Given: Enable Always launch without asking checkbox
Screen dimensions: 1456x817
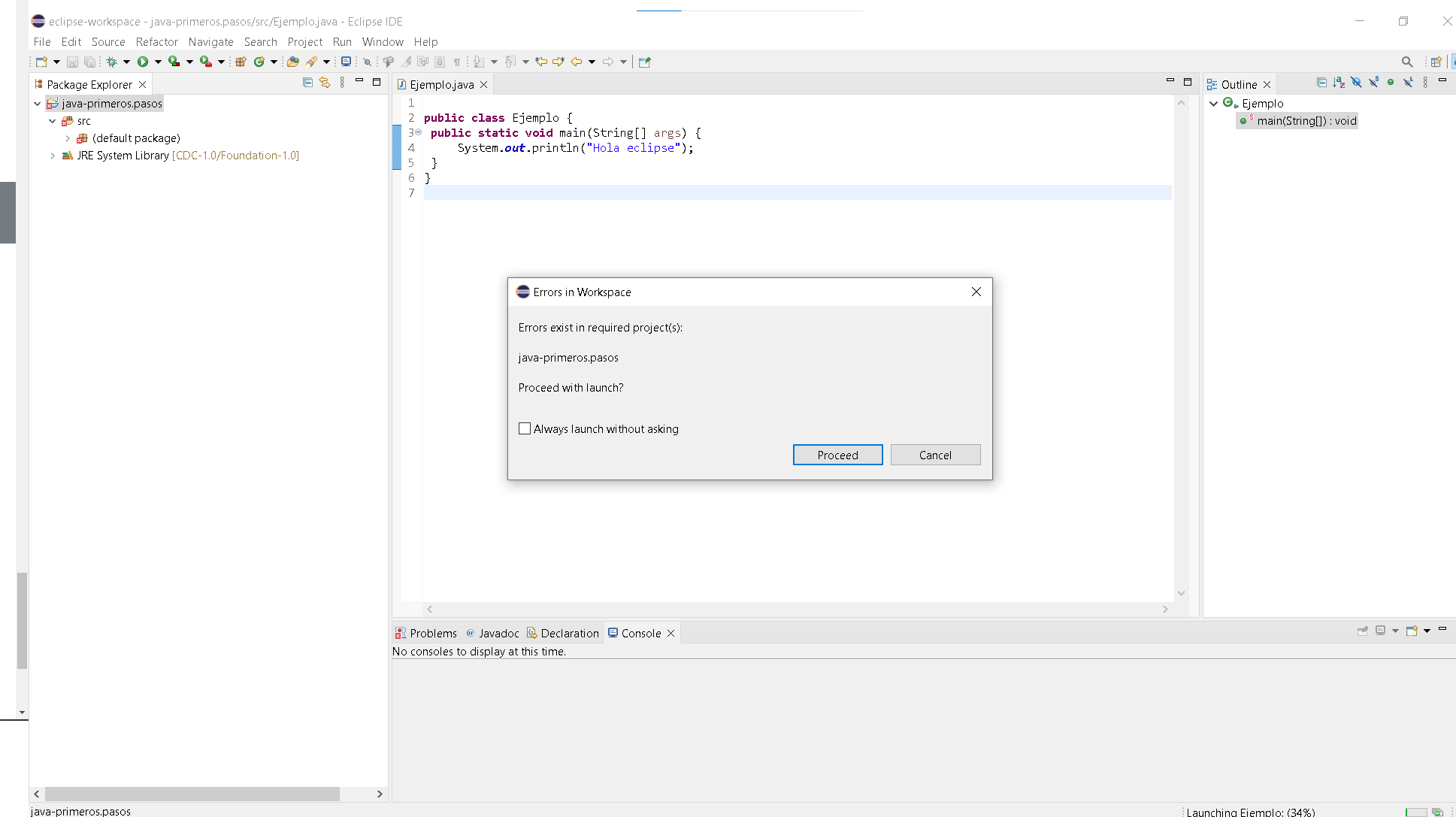Looking at the screenshot, I should click(525, 428).
